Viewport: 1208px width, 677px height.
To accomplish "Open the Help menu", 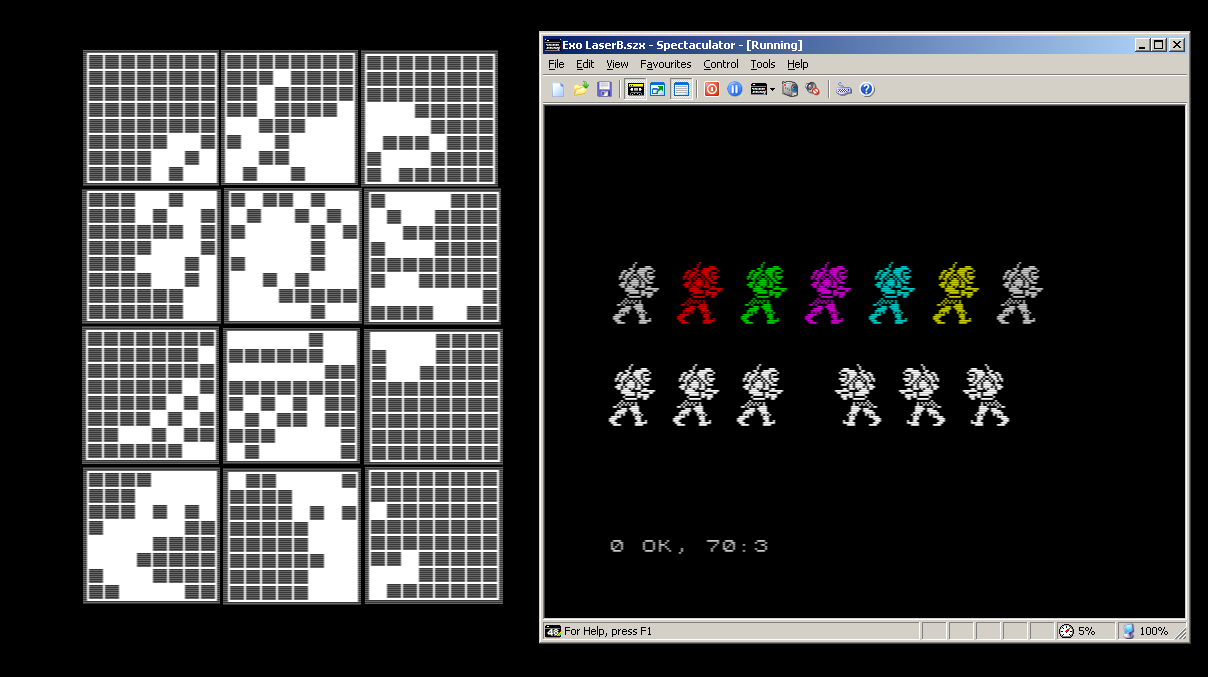I will pyautogui.click(x=798, y=64).
